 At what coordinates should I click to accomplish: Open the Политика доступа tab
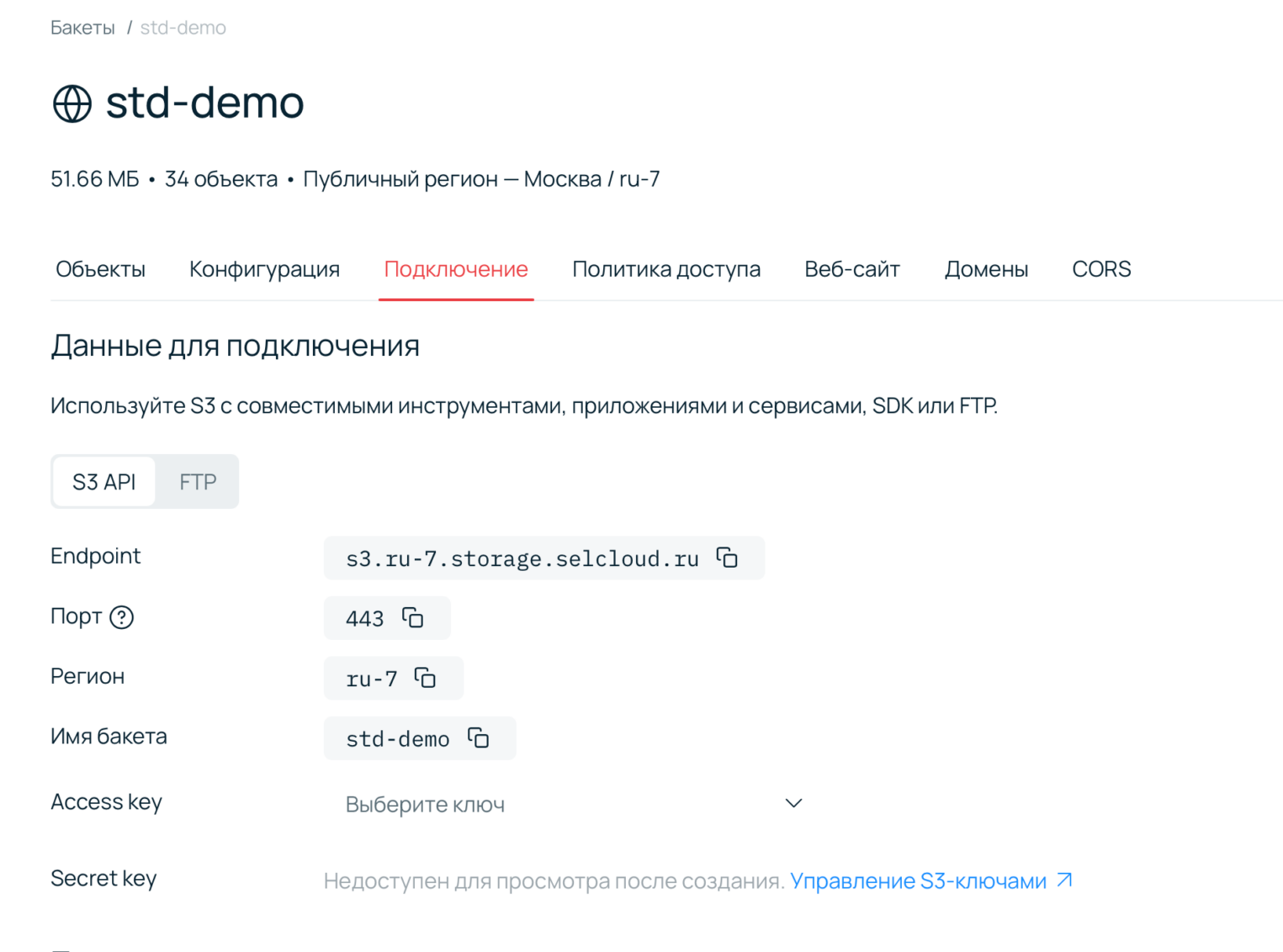(666, 269)
